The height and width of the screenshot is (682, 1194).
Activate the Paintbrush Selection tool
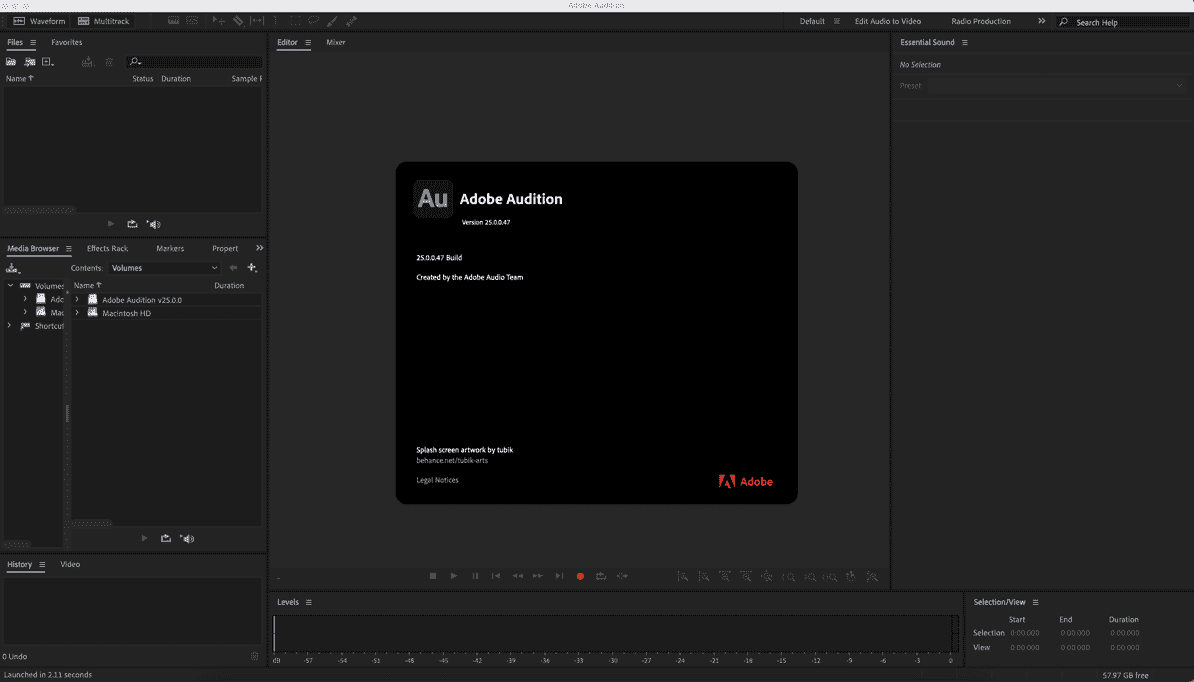click(332, 21)
